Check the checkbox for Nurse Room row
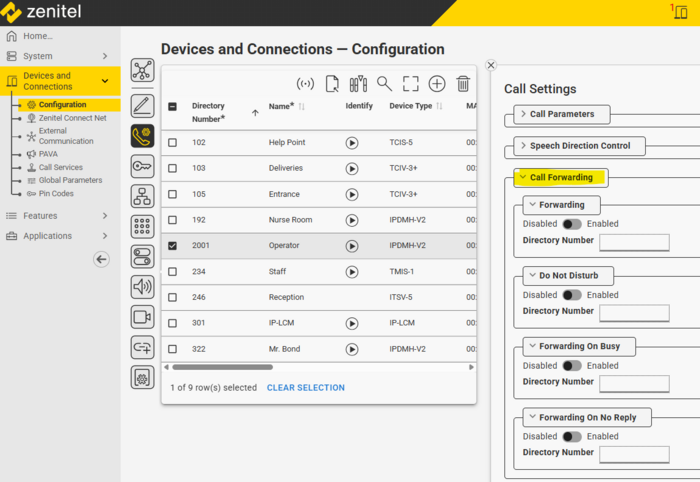The width and height of the screenshot is (700, 482). [173, 220]
